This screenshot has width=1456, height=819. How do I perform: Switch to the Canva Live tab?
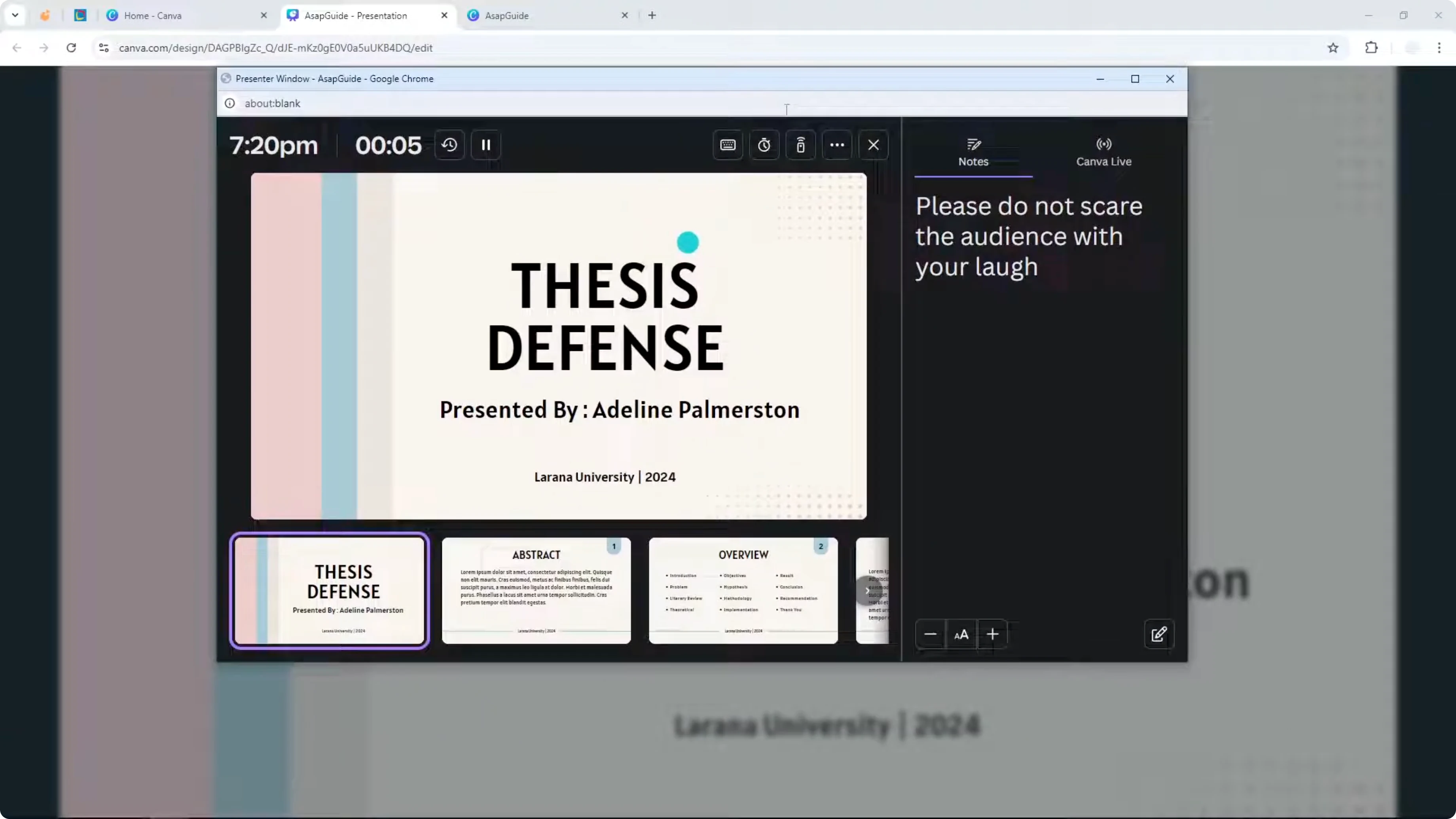click(x=1103, y=153)
